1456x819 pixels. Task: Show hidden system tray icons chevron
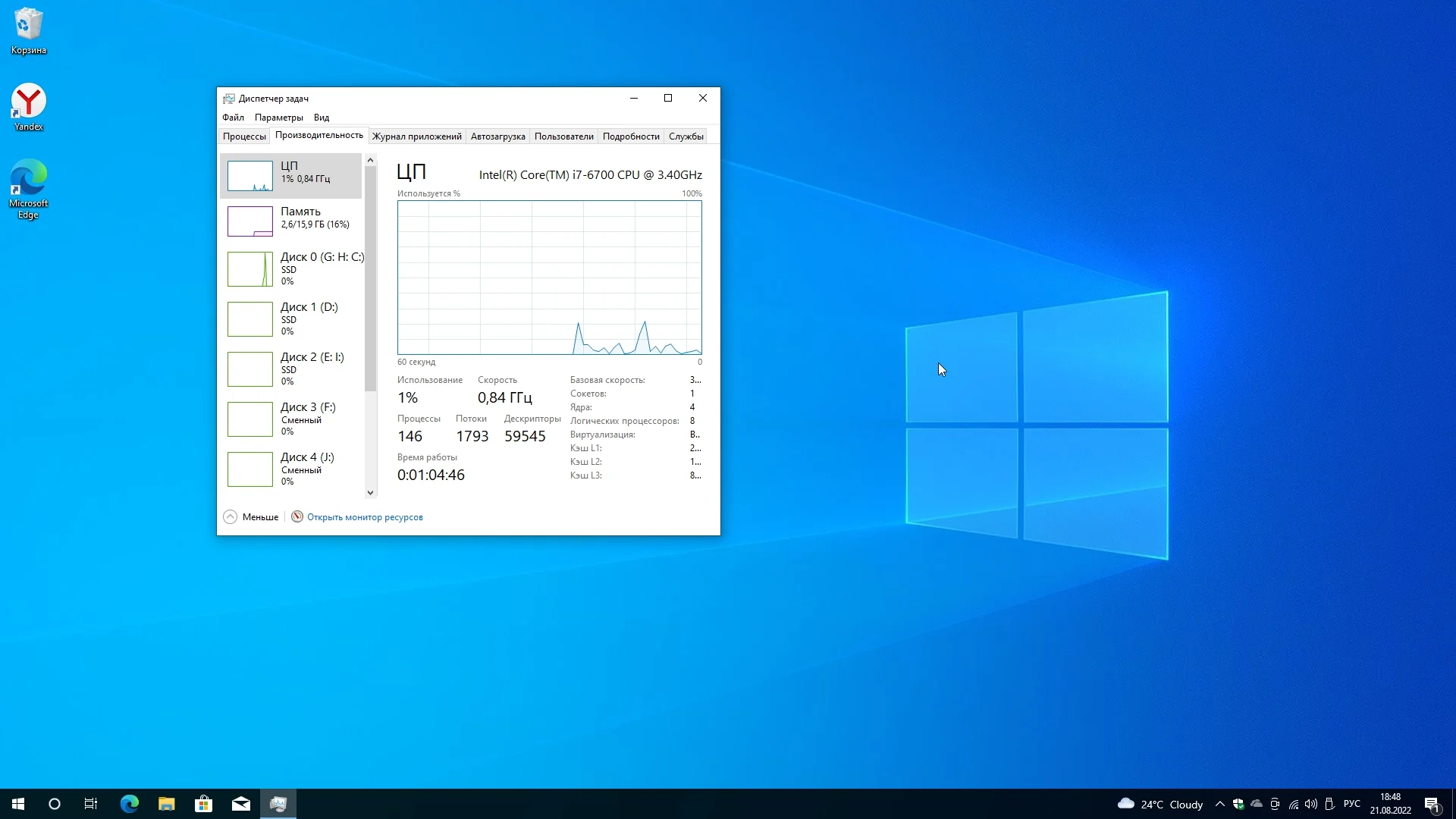[1219, 804]
